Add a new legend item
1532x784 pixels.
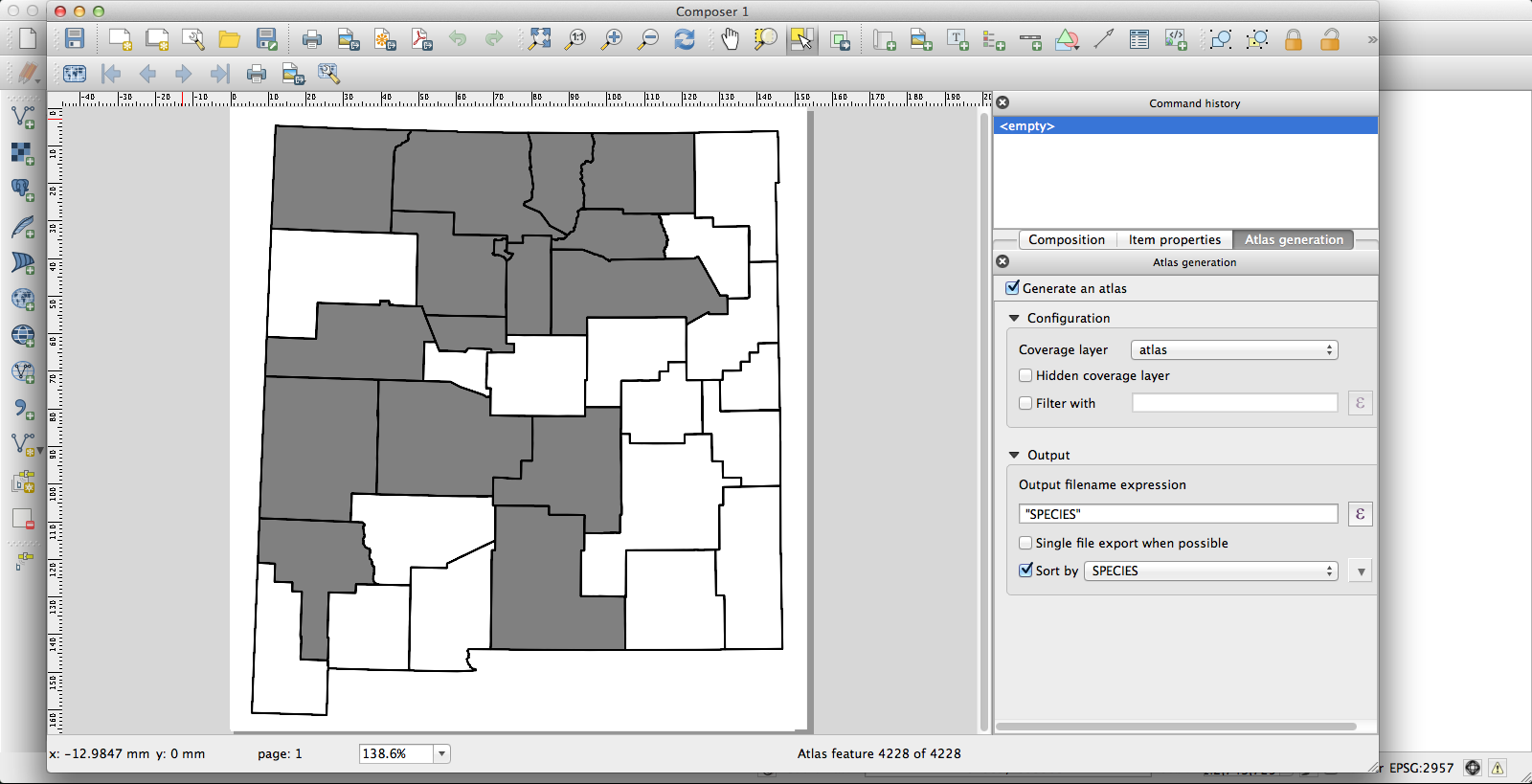994,39
